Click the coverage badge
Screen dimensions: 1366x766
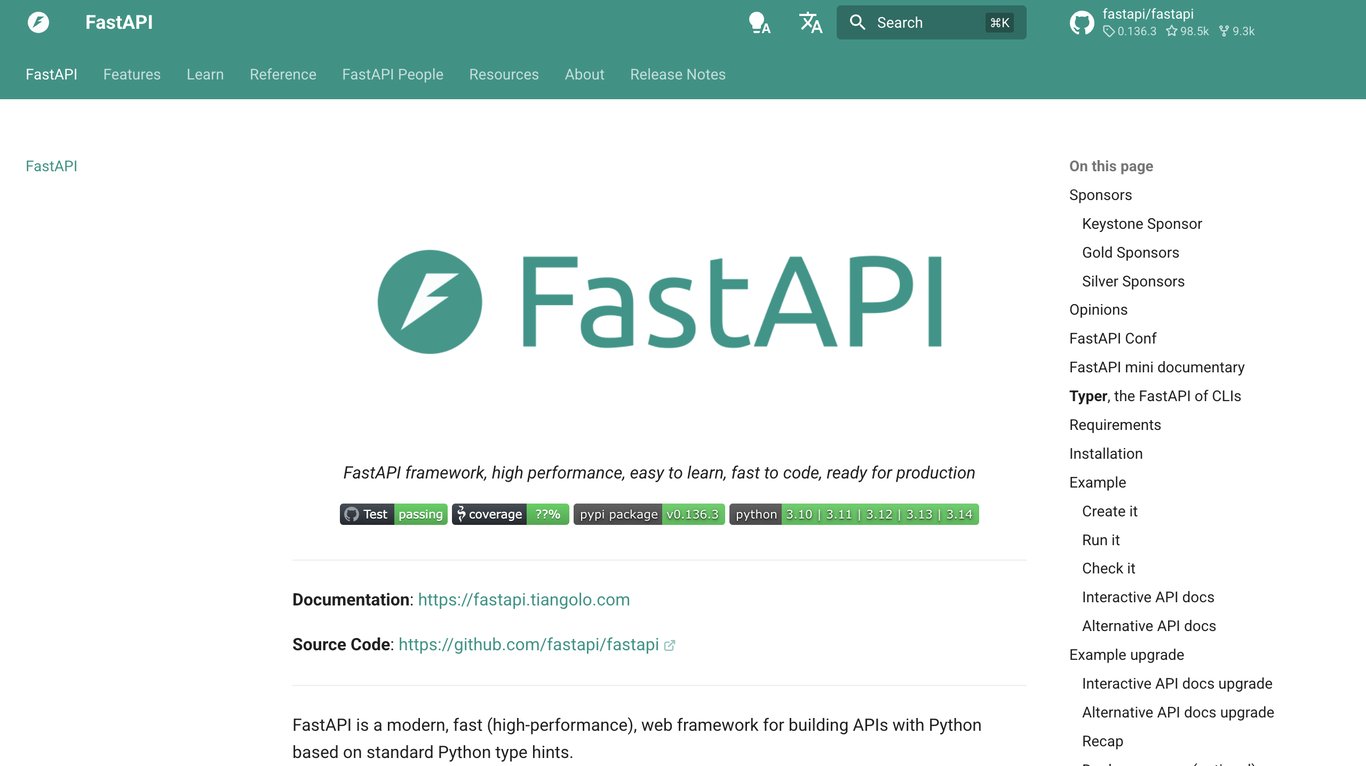(x=510, y=514)
